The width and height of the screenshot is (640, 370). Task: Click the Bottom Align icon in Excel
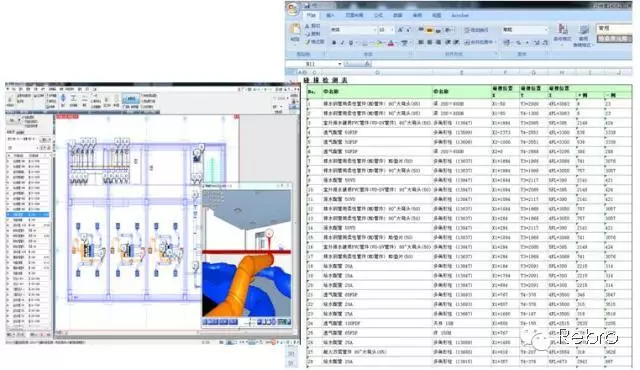tap(438, 30)
